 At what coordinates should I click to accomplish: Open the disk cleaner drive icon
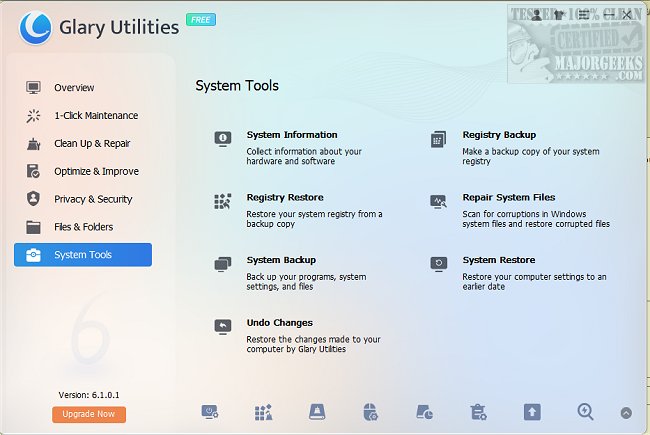coord(317,412)
